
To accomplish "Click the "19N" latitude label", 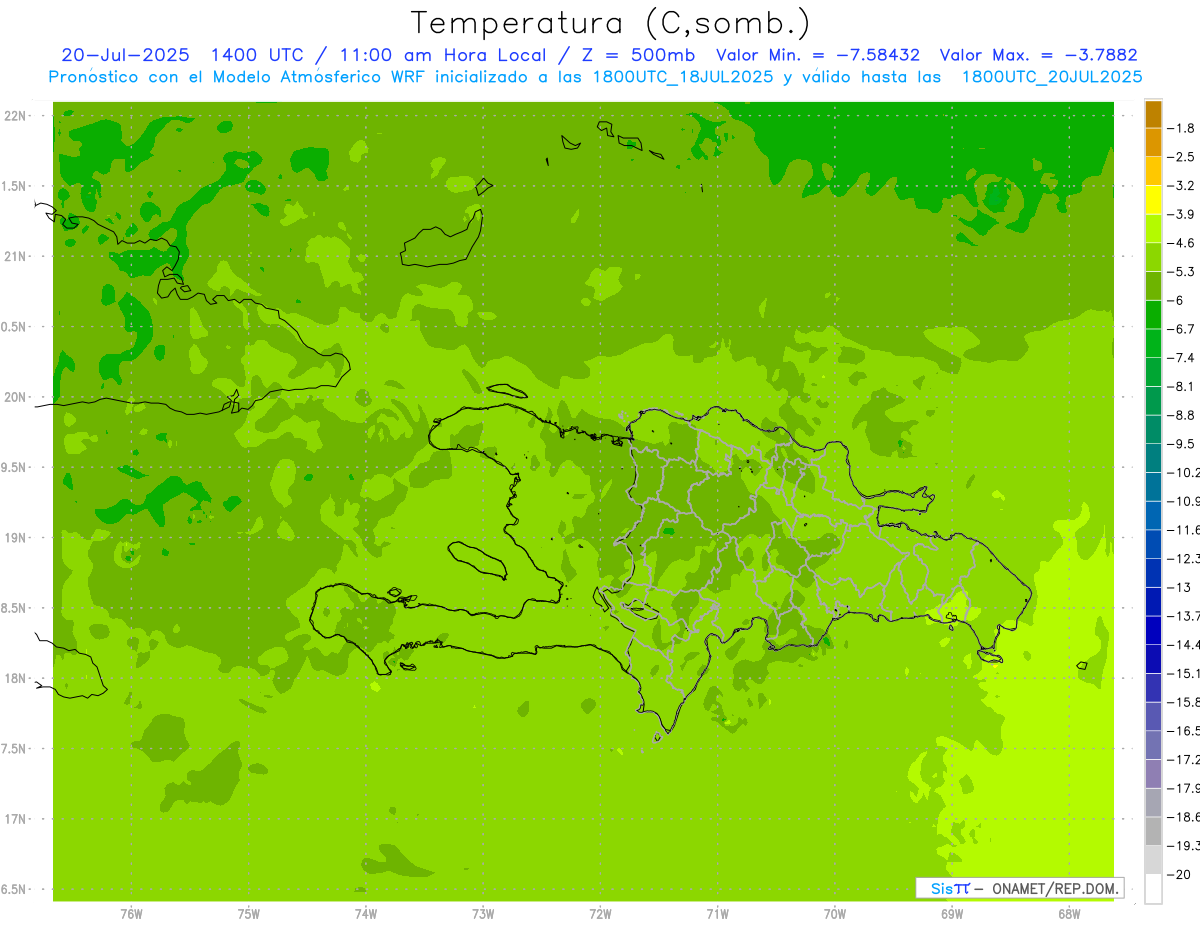I will point(16,538).
